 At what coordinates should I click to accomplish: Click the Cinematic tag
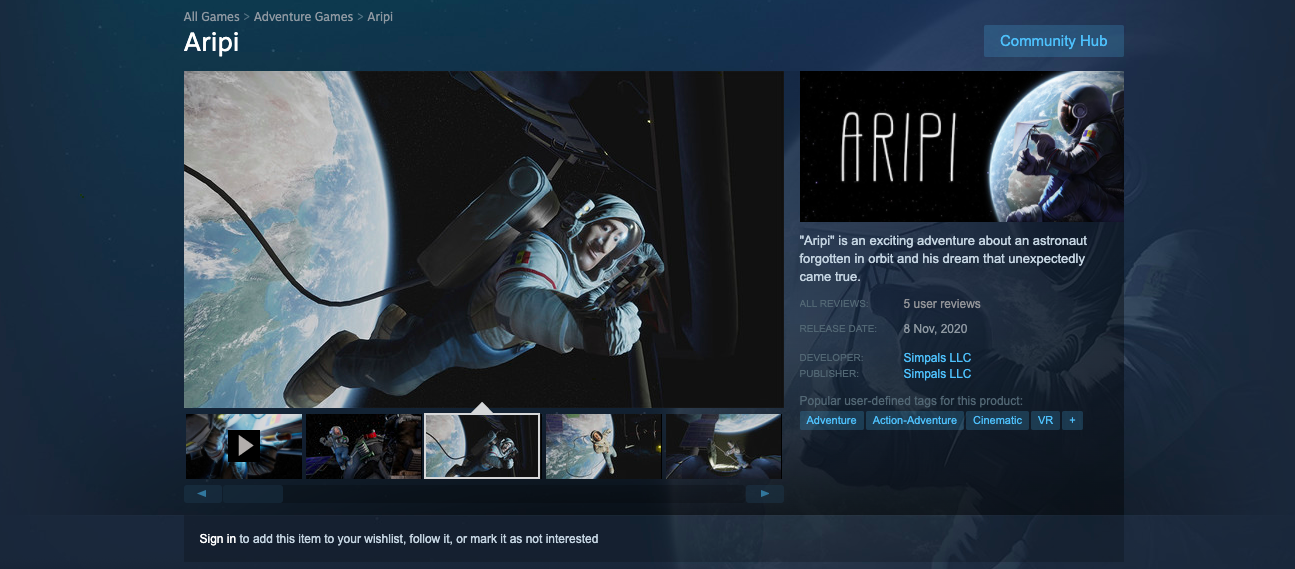(x=998, y=420)
